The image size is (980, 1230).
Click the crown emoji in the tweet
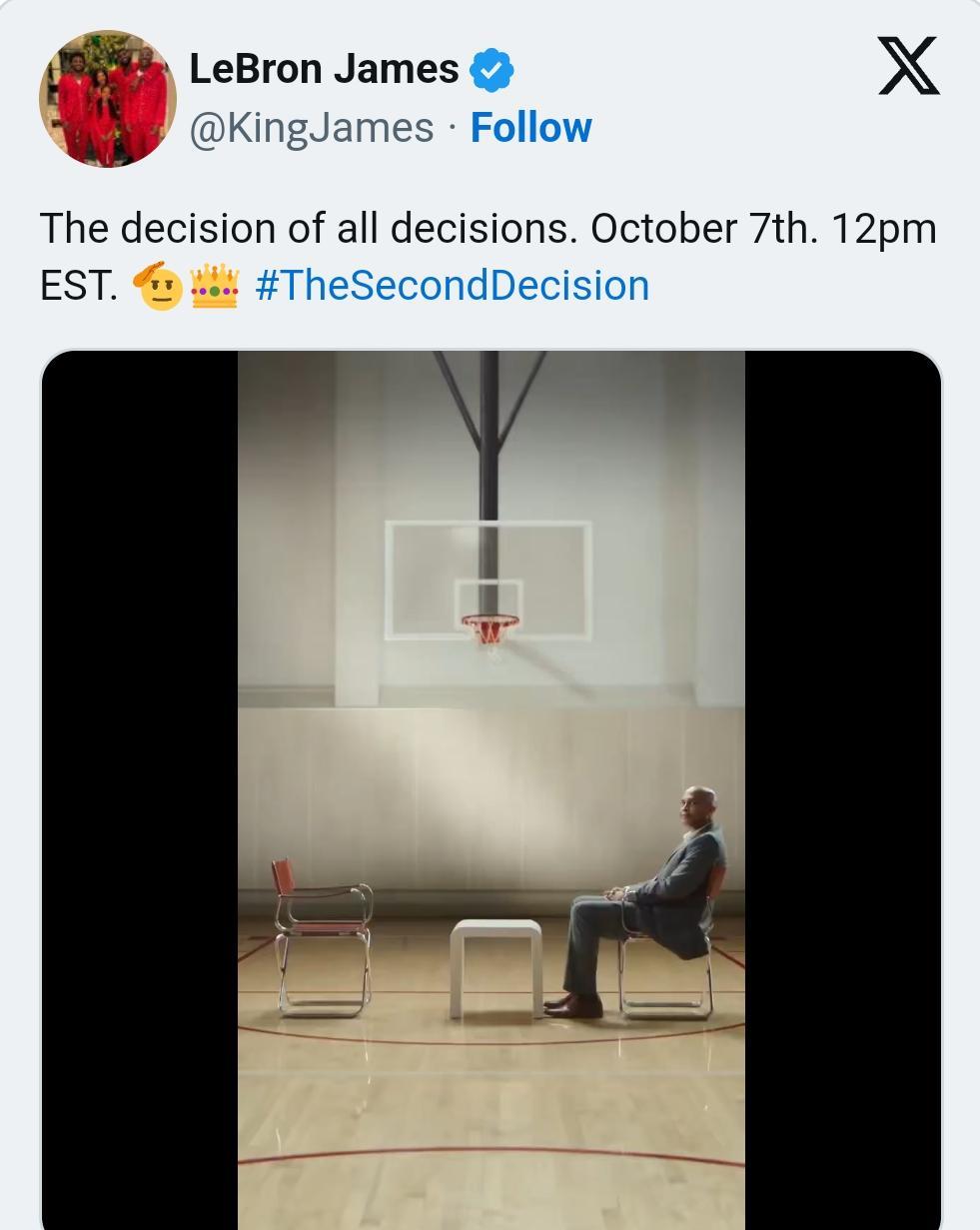coord(214,286)
